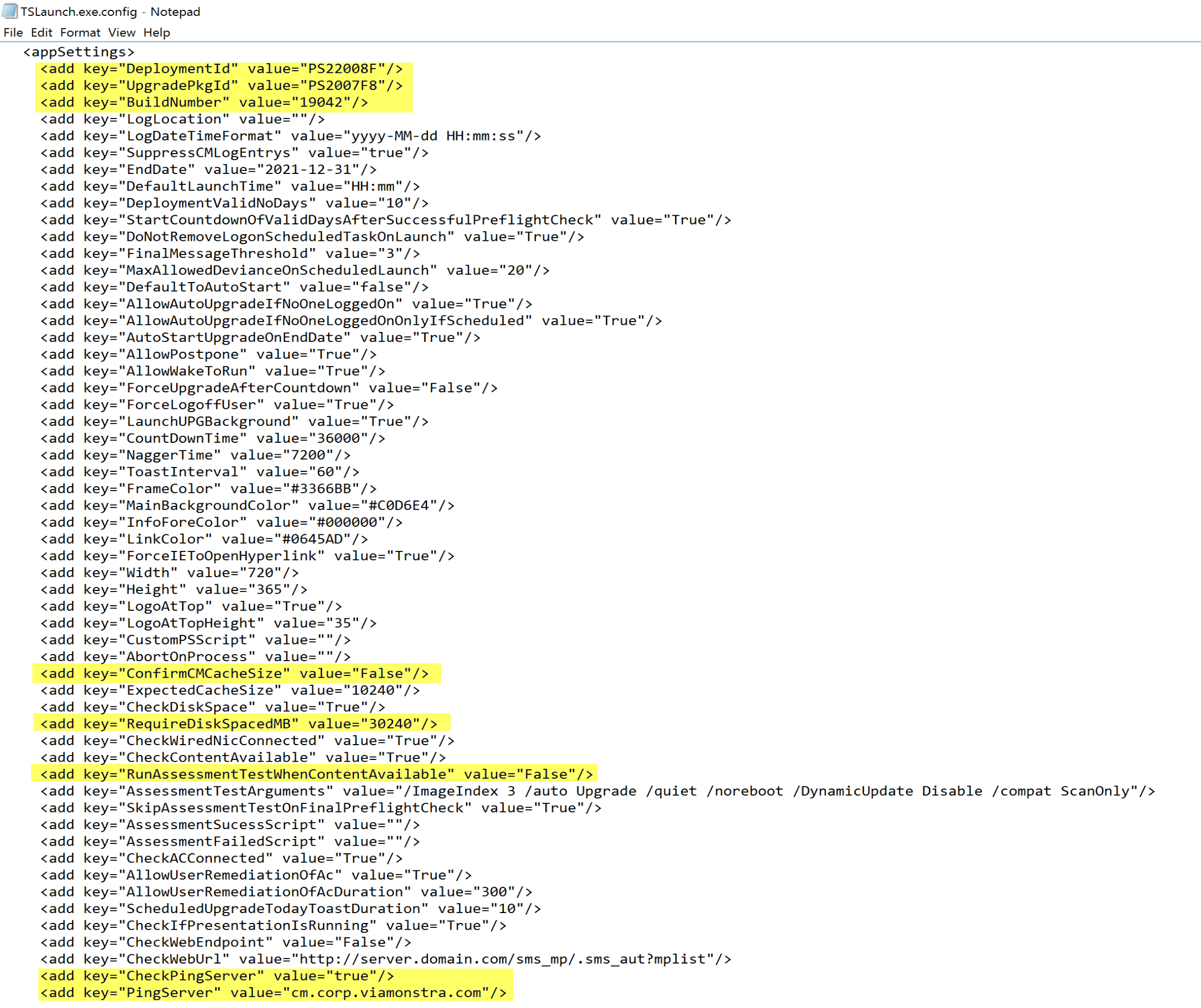Click the appSettings opening tag
Viewport: 1201px width, 1008px height.
coord(78,52)
